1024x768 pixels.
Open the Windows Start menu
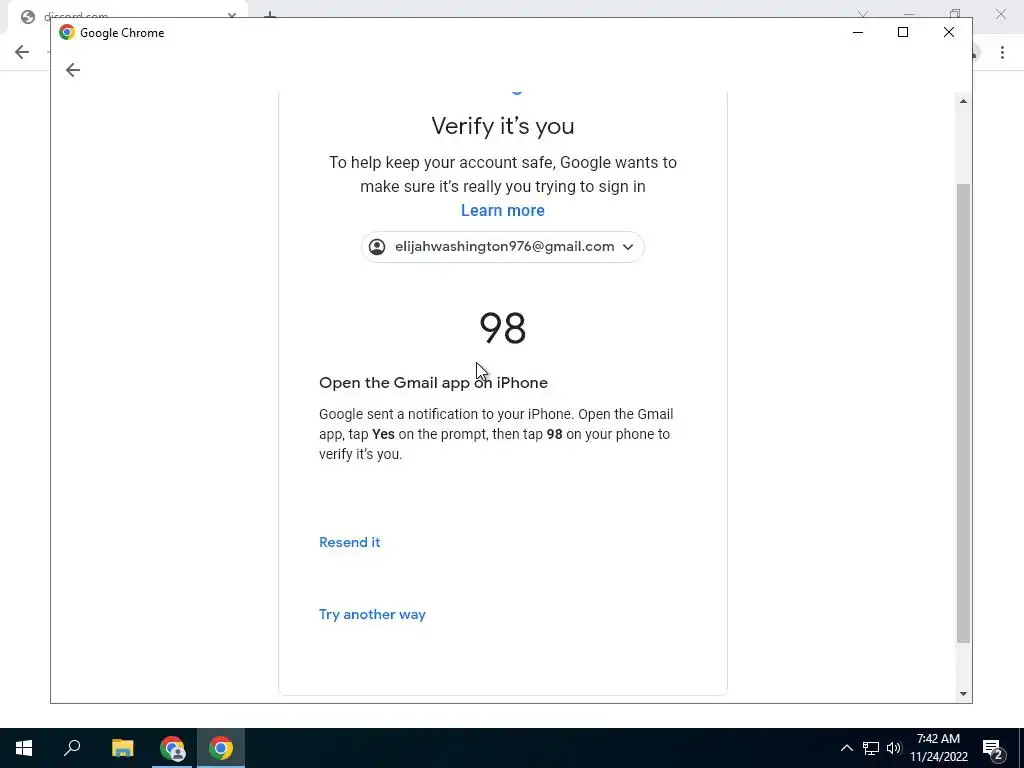(x=24, y=748)
